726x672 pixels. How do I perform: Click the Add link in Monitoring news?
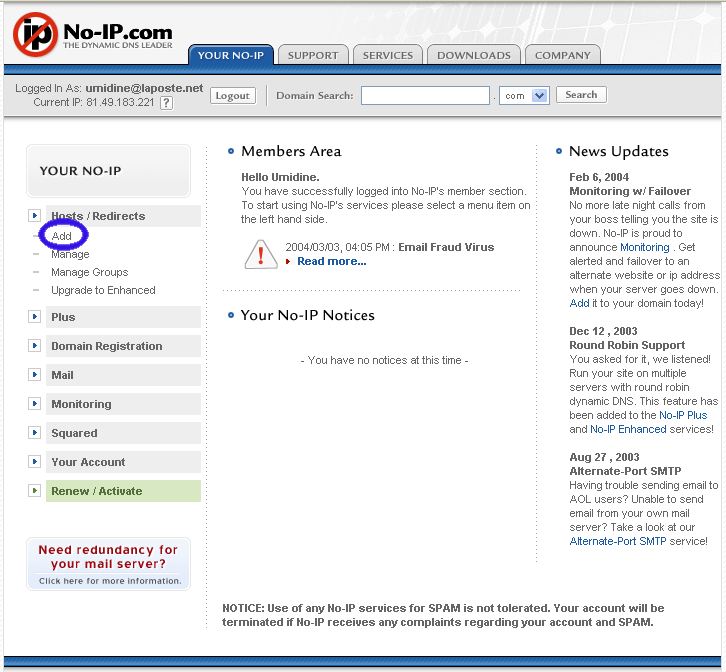click(x=579, y=303)
